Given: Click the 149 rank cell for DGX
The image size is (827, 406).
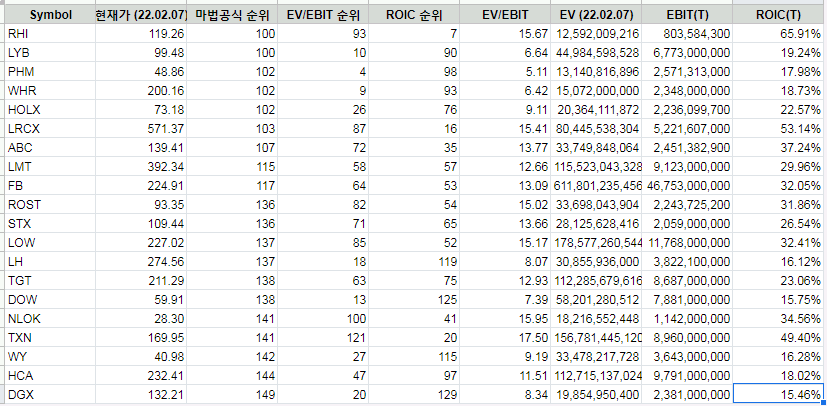Looking at the screenshot, I should 232,394.
